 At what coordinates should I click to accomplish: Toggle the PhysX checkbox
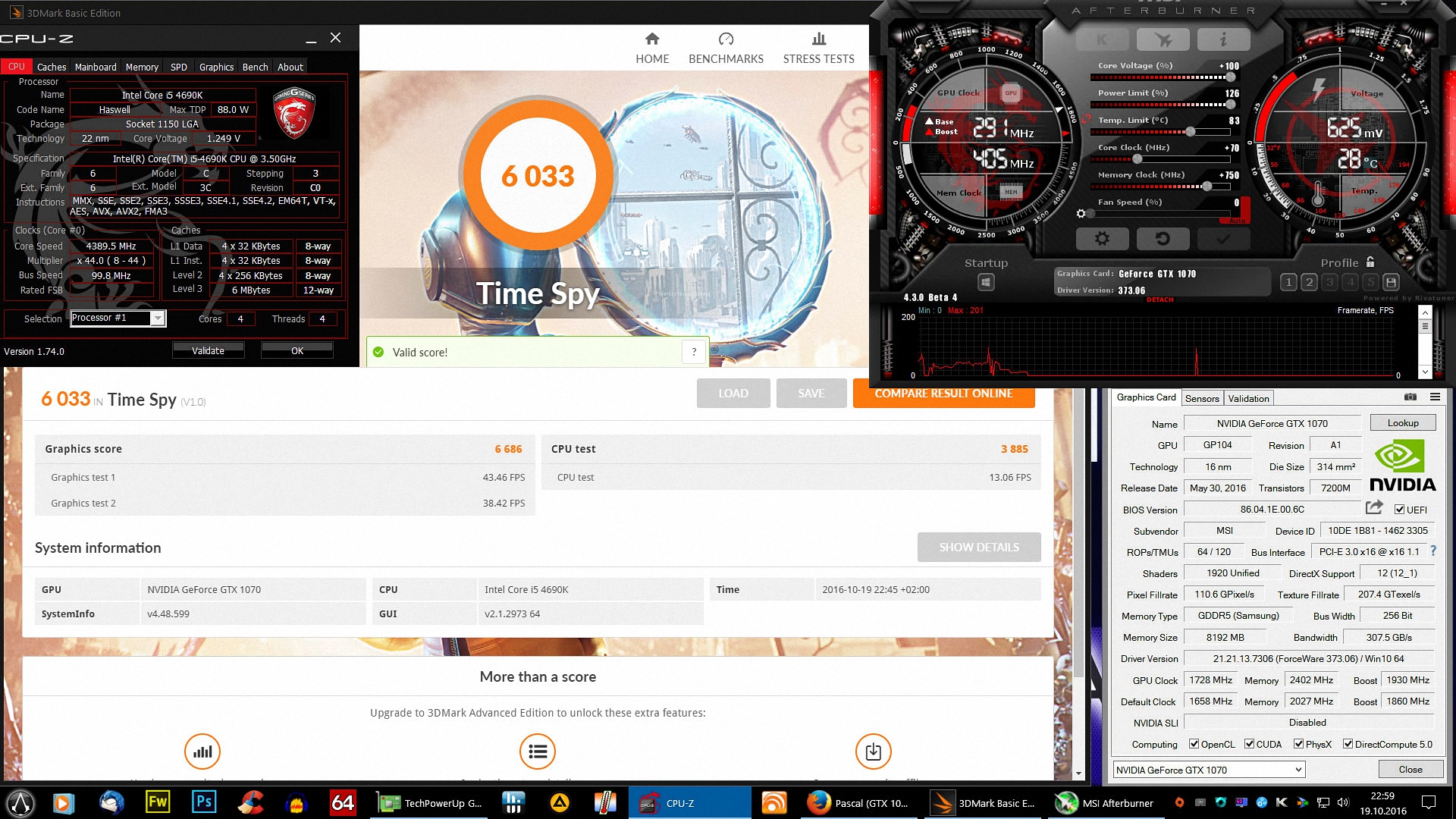pyautogui.click(x=1298, y=744)
